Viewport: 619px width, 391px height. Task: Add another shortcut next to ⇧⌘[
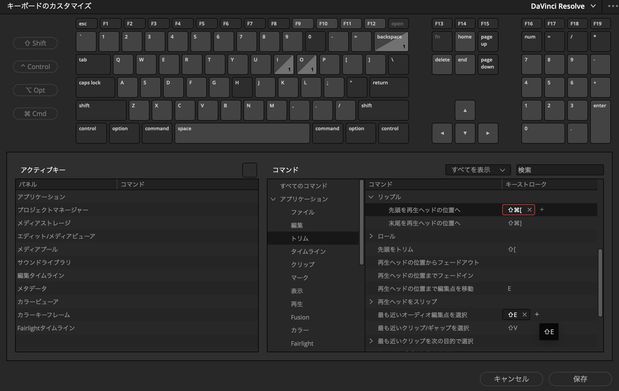click(542, 210)
